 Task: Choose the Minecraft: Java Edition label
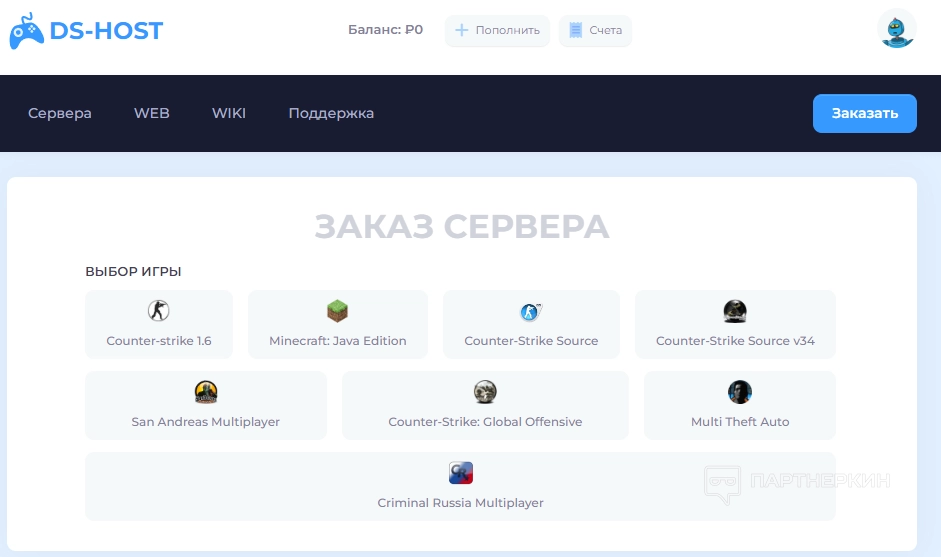coord(338,341)
